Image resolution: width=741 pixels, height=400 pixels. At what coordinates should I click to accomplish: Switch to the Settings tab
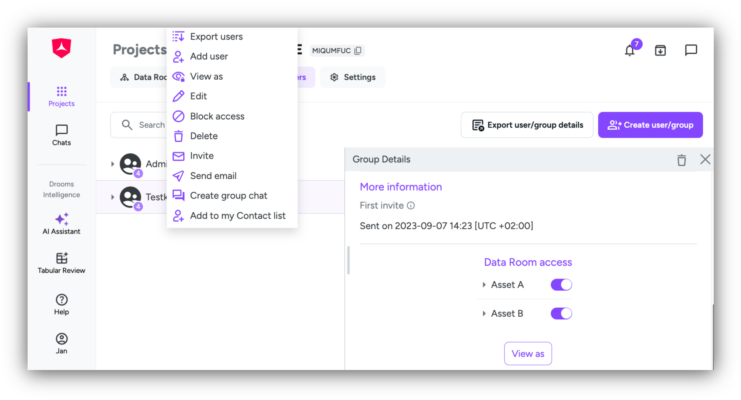[x=353, y=77]
